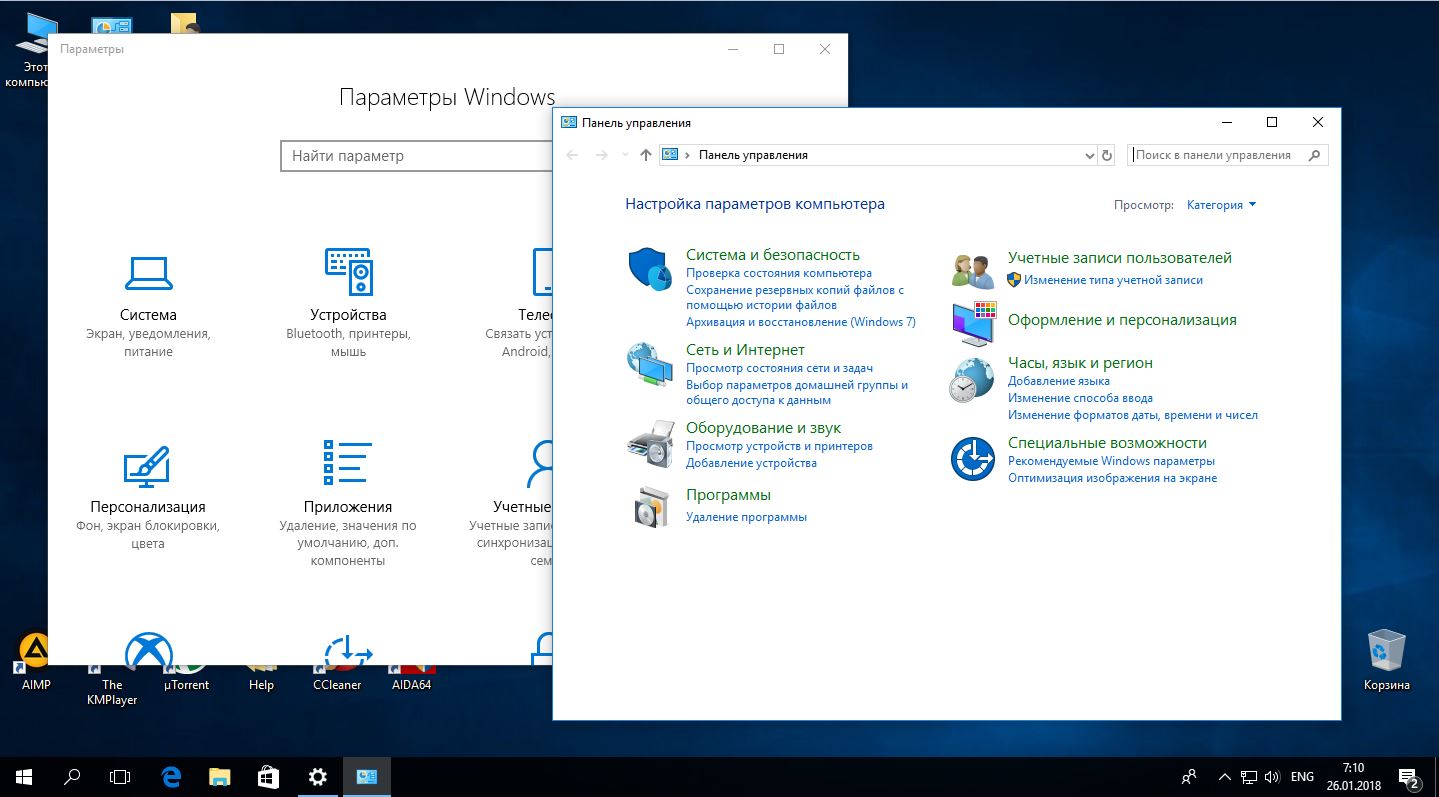
Task: Open the Добавление языка link
Action: click(x=1058, y=381)
